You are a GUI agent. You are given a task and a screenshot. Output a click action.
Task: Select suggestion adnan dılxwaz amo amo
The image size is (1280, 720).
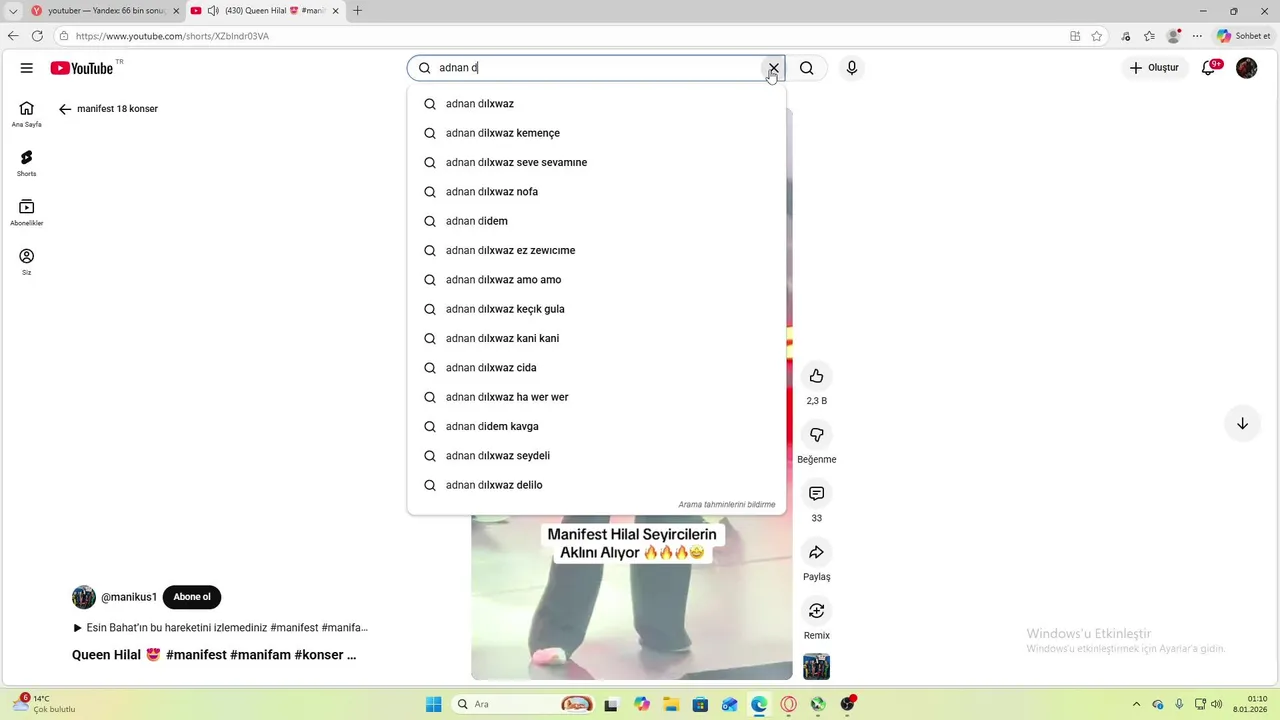596,280
